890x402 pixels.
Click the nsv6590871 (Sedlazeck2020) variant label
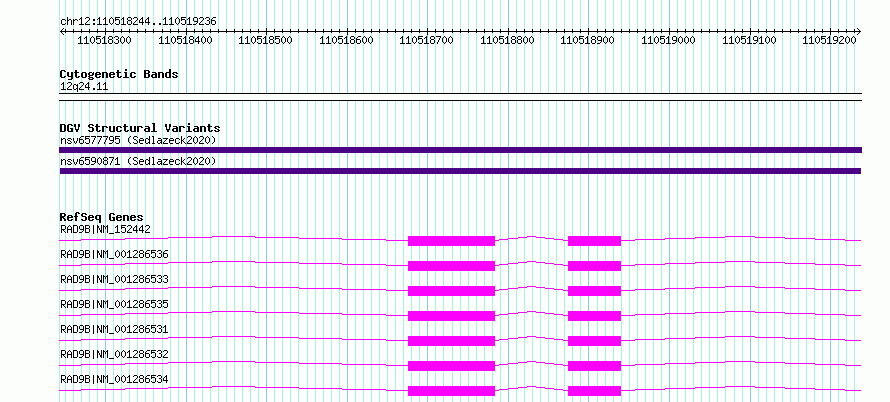point(138,162)
